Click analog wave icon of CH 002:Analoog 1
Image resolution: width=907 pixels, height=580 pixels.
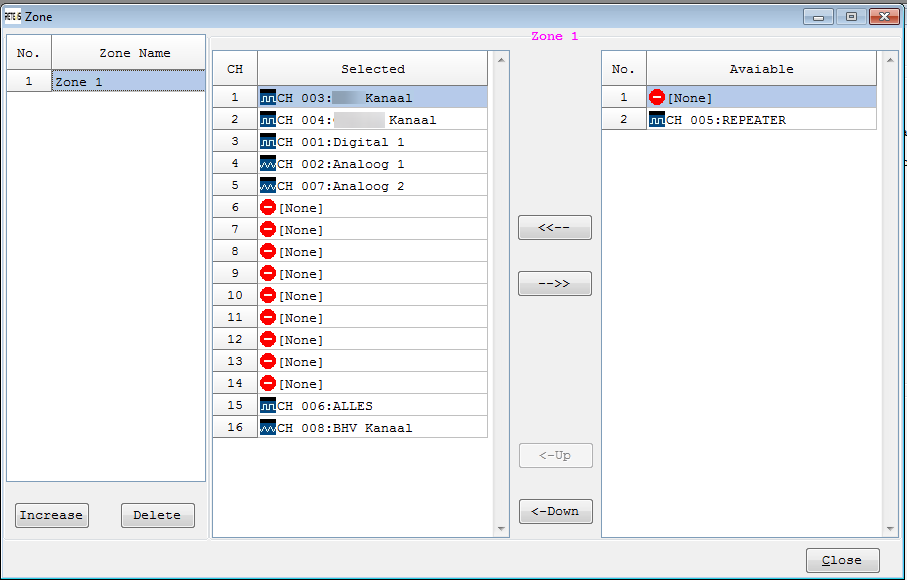268,164
